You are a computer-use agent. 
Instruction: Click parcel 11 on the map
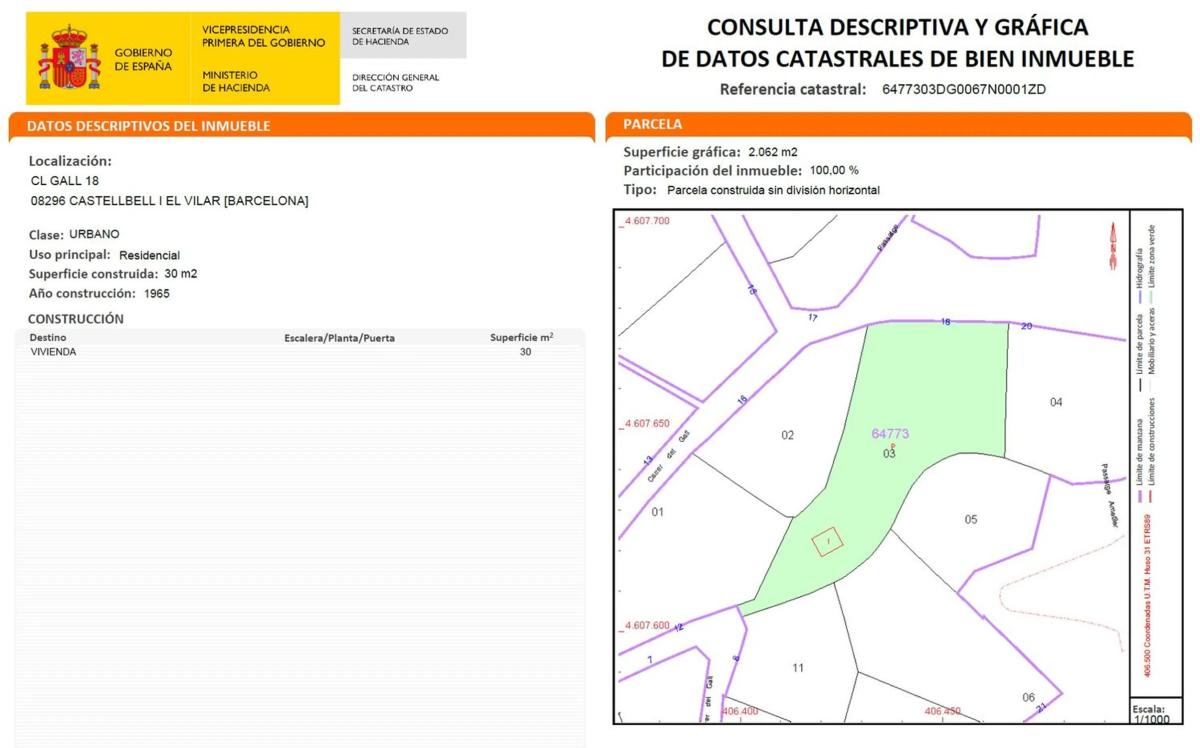[797, 667]
